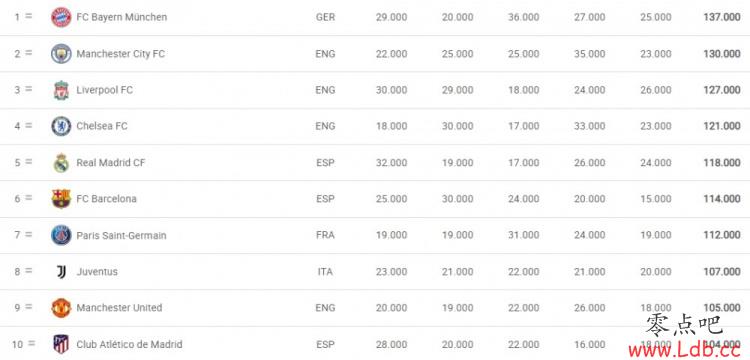Select the FC Barcelona crest icon
This screenshot has width=750, height=360.
pyautogui.click(x=61, y=199)
